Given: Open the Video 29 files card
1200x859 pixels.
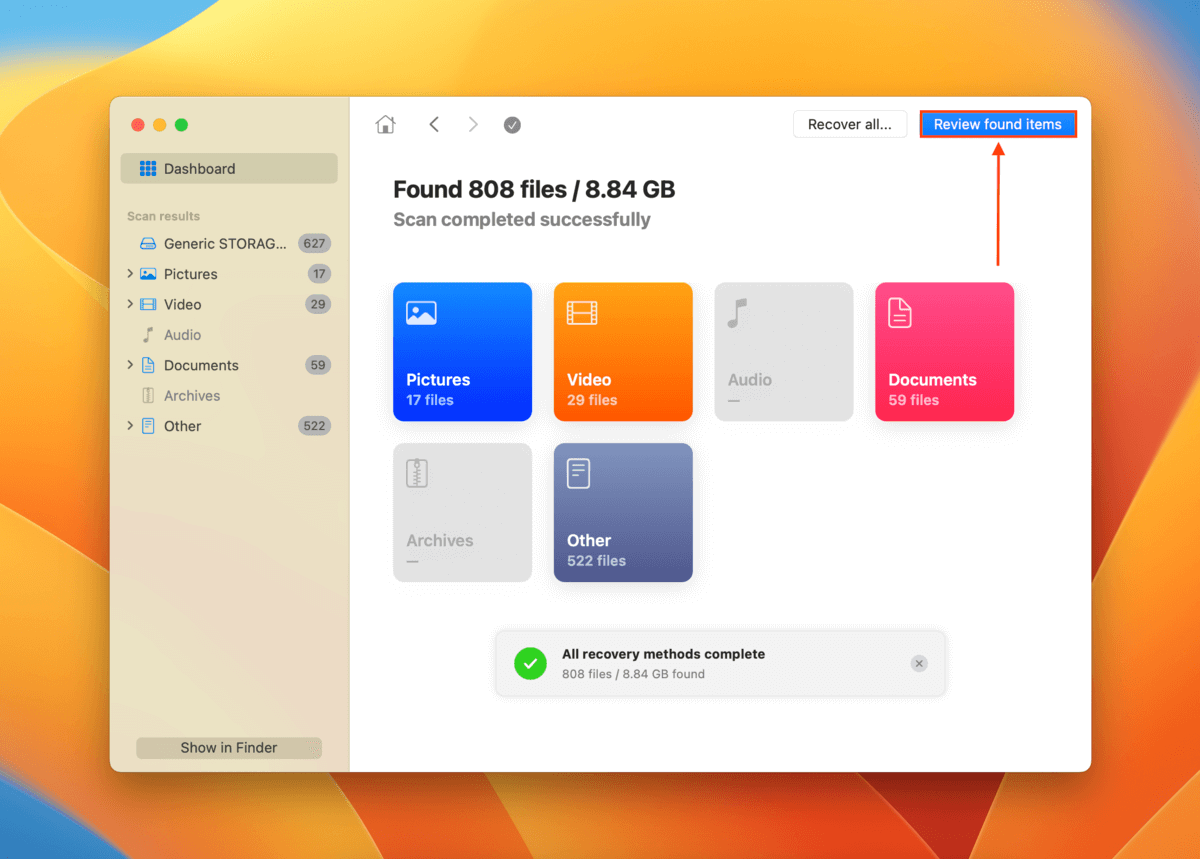Looking at the screenshot, I should (623, 352).
